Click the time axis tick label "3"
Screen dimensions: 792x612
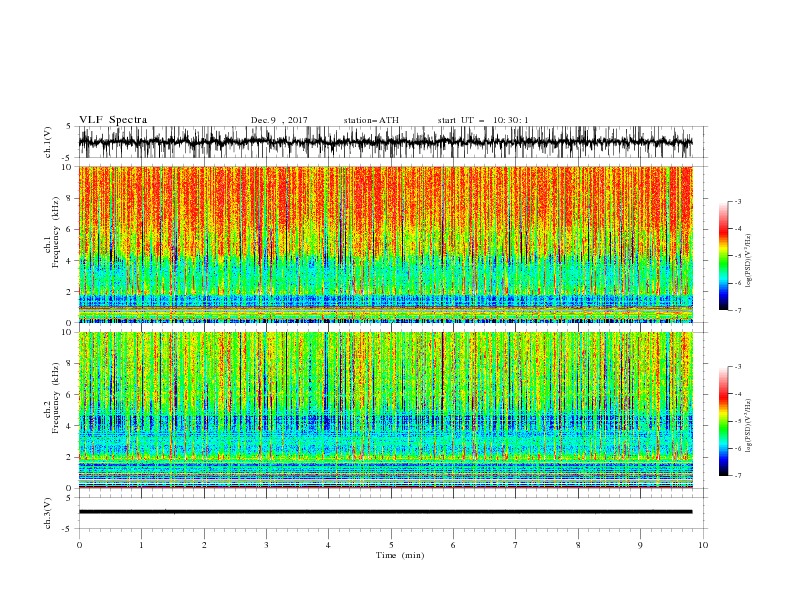[x=266, y=545]
